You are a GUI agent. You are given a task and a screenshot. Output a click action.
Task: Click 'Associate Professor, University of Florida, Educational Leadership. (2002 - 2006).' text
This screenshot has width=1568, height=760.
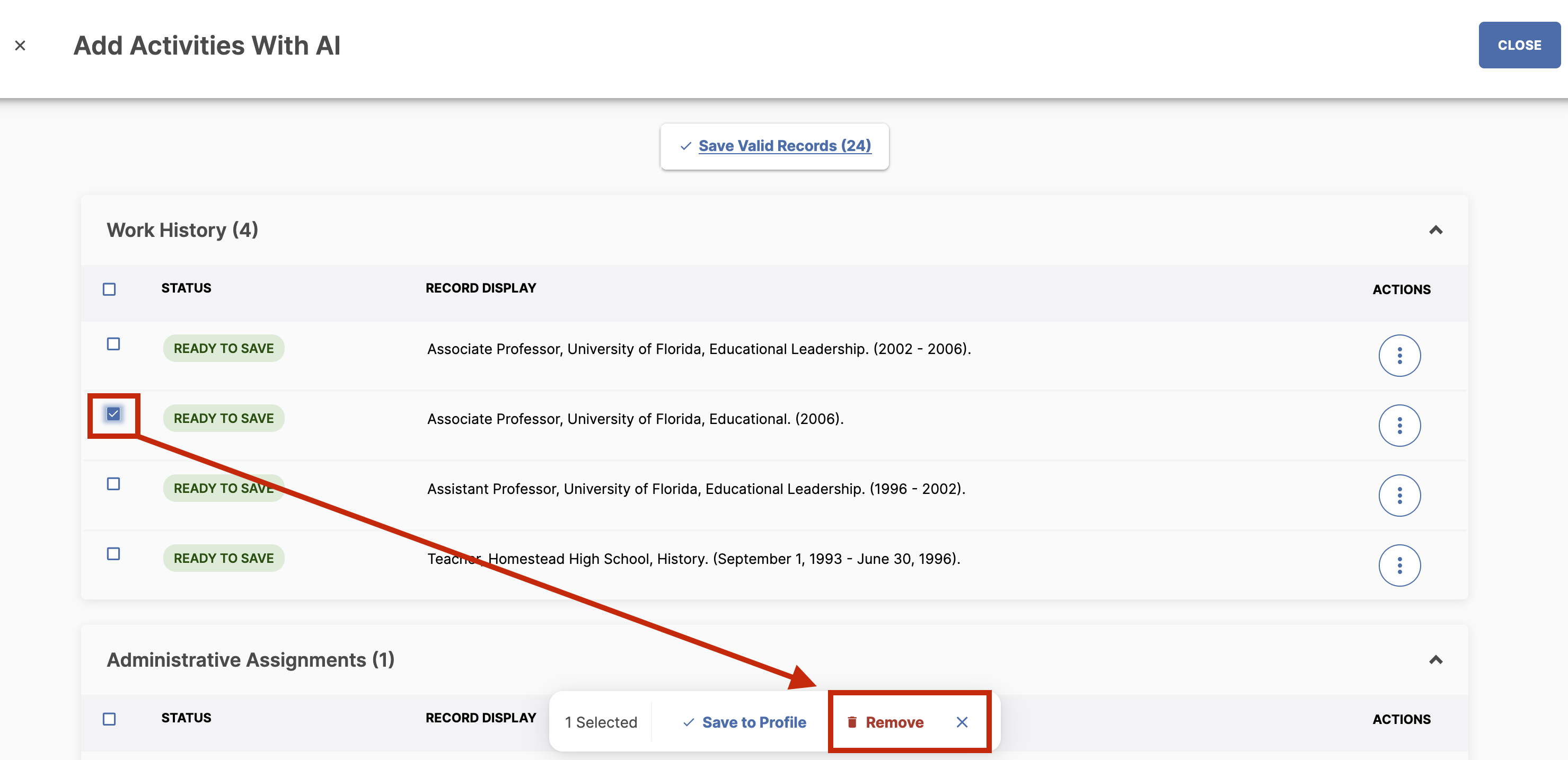699,349
